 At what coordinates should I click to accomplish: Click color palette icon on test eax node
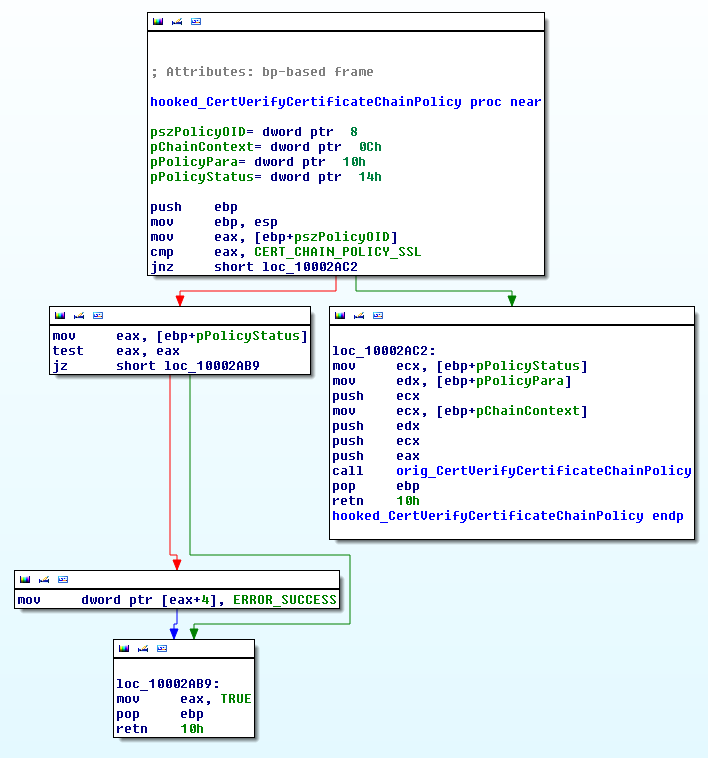point(60,316)
